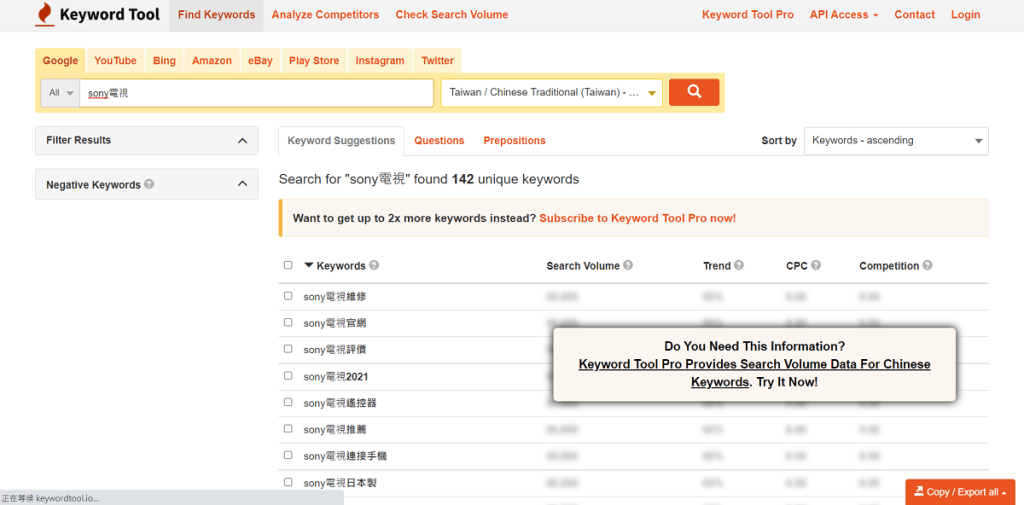Switch to the Instagram tab
This screenshot has width=1024, height=505.
click(x=380, y=61)
